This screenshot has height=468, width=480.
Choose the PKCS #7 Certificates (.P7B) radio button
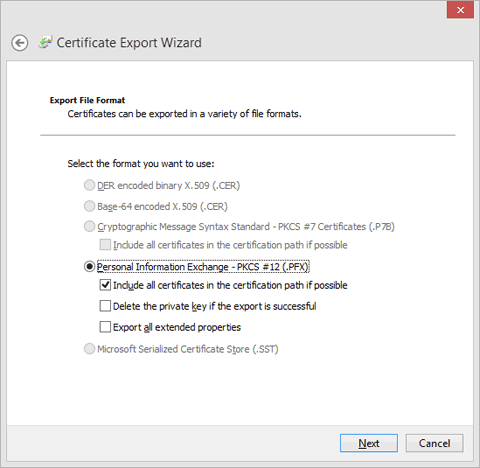click(89, 226)
